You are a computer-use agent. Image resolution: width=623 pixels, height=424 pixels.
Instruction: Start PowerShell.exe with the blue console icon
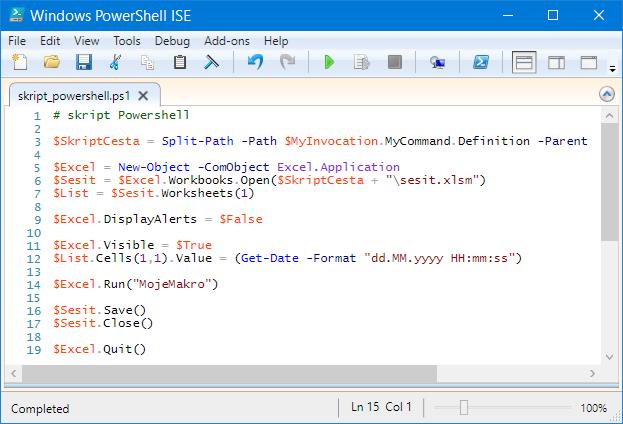(x=480, y=62)
